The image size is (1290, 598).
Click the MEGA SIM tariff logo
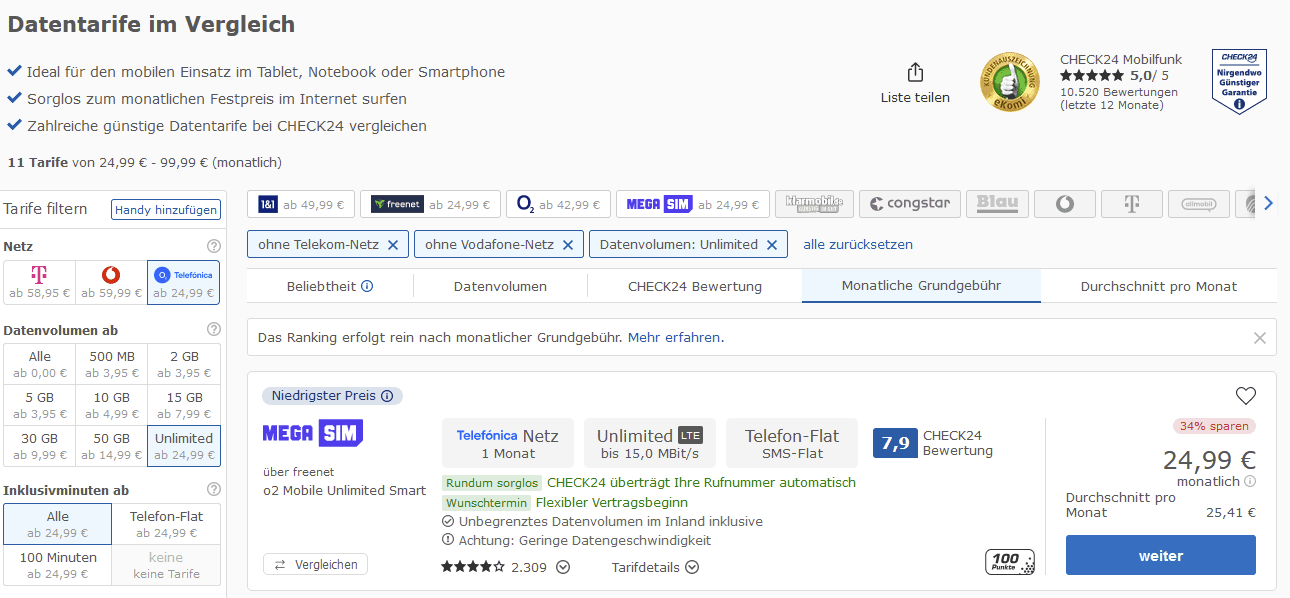tap(313, 433)
